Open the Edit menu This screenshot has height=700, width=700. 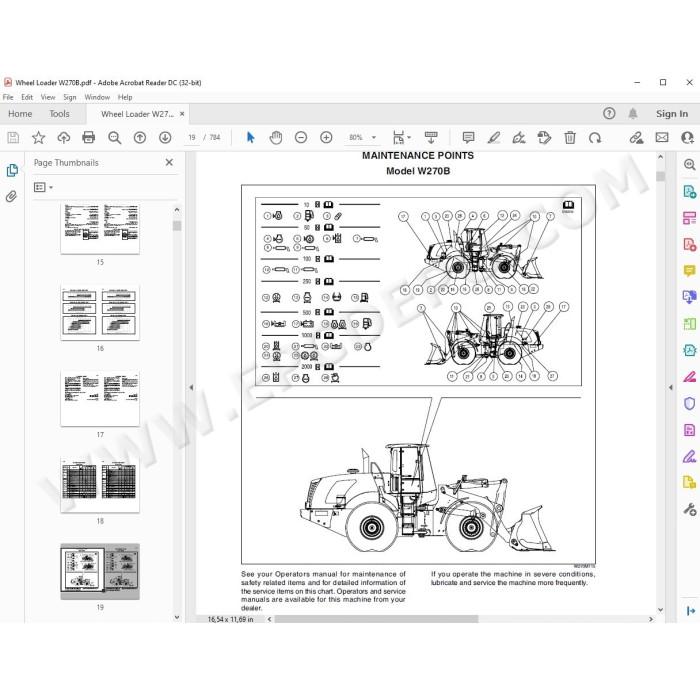point(27,97)
